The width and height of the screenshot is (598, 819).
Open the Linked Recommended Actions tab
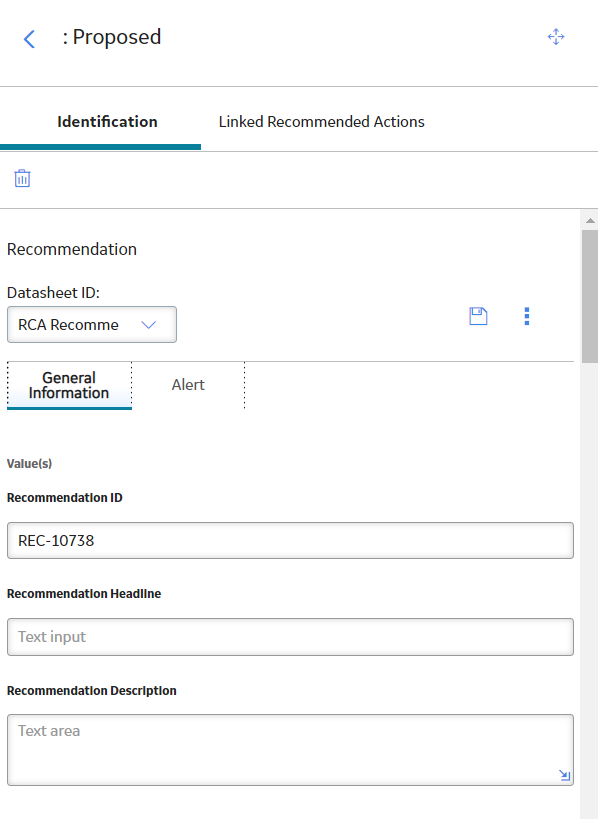coord(321,122)
